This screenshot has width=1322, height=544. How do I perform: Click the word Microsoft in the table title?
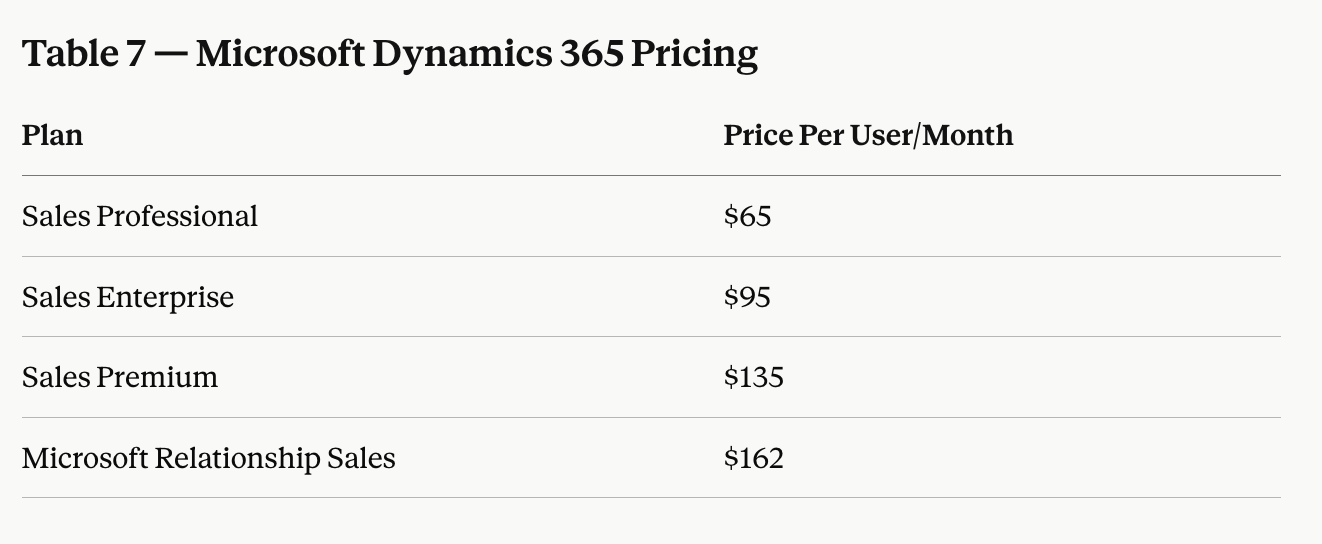point(279,54)
